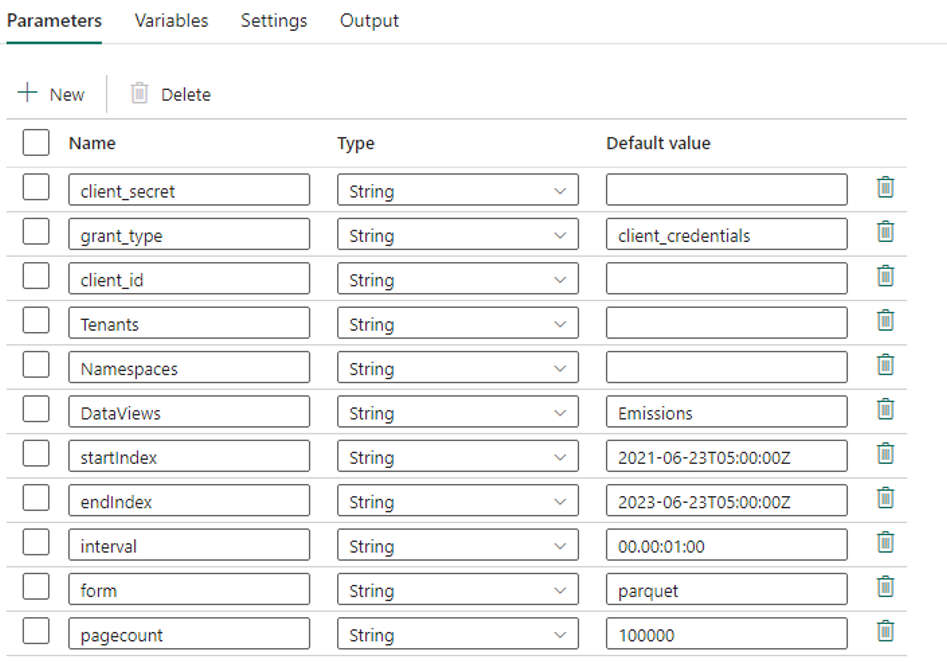
Task: Expand Type dropdown in endIndex row
Action: click(x=458, y=501)
